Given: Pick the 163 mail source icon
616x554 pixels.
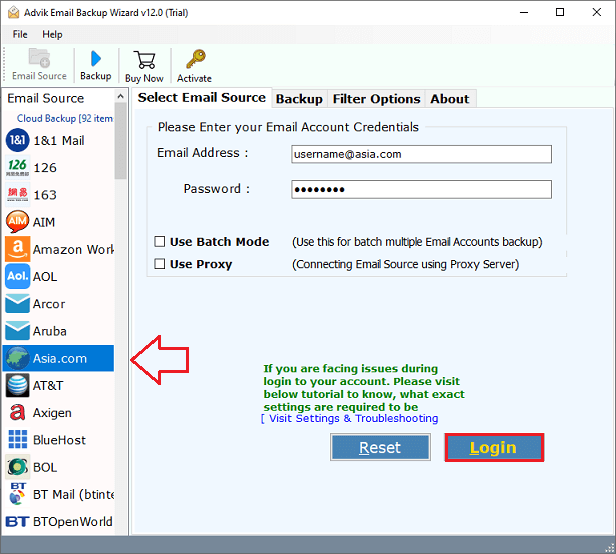Looking at the screenshot, I should click(x=17, y=194).
